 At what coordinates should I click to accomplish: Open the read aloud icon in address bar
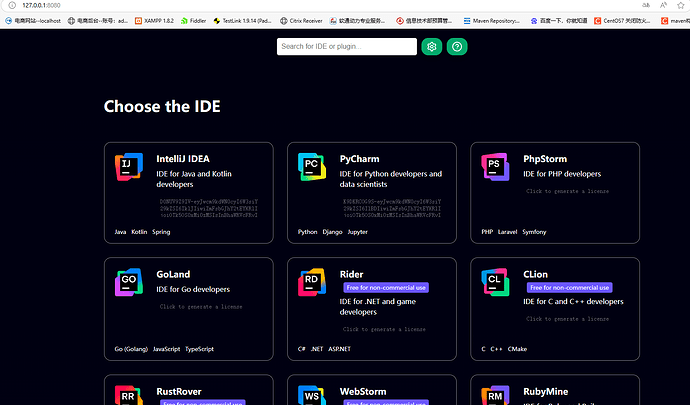click(663, 5)
